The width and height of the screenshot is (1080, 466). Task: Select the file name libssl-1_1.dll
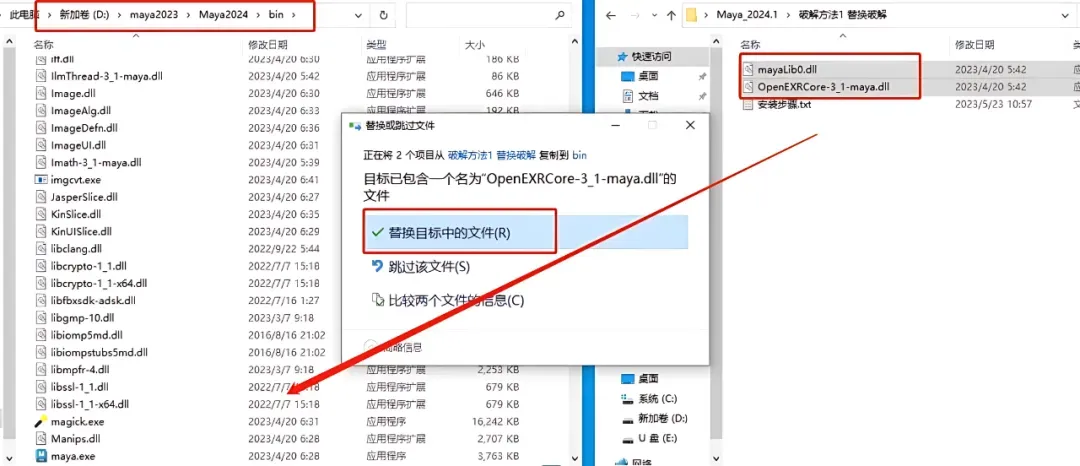click(80, 387)
